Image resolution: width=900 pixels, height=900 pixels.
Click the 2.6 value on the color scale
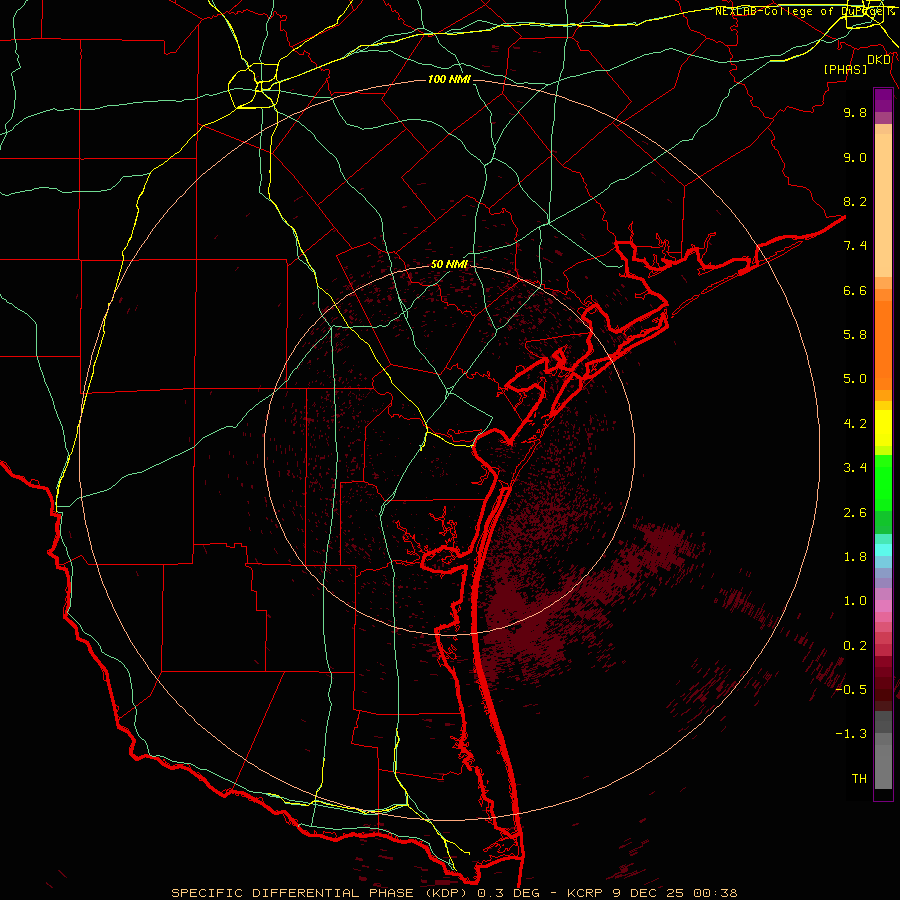(855, 513)
